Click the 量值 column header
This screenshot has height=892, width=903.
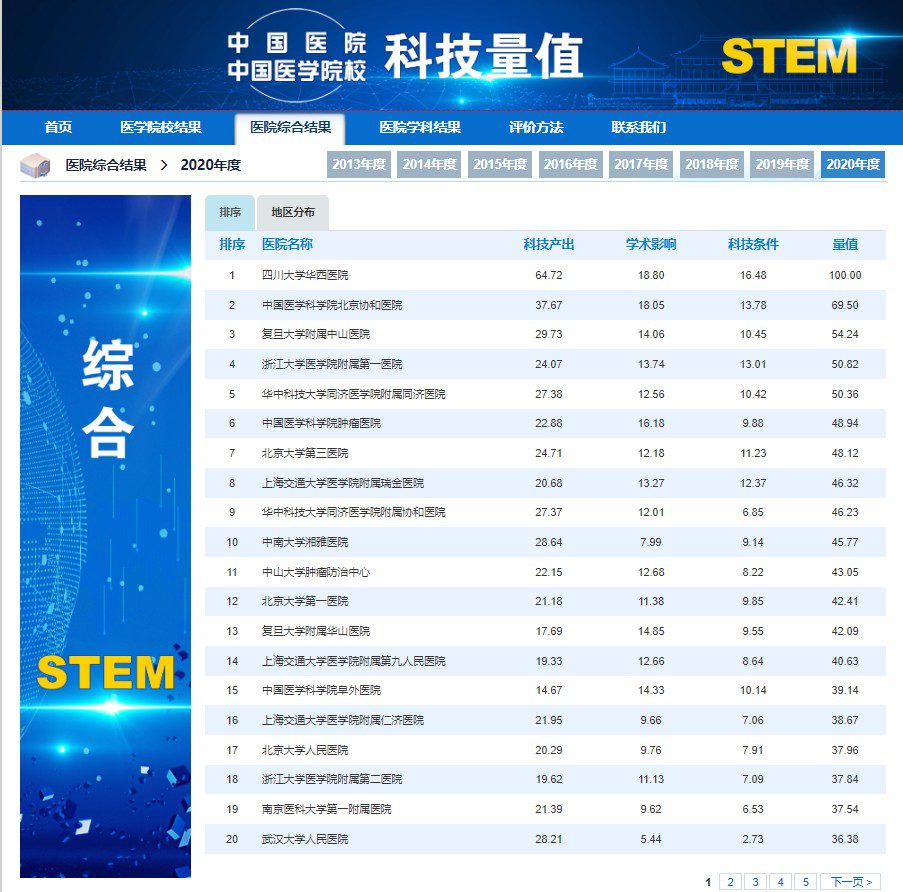[845, 244]
